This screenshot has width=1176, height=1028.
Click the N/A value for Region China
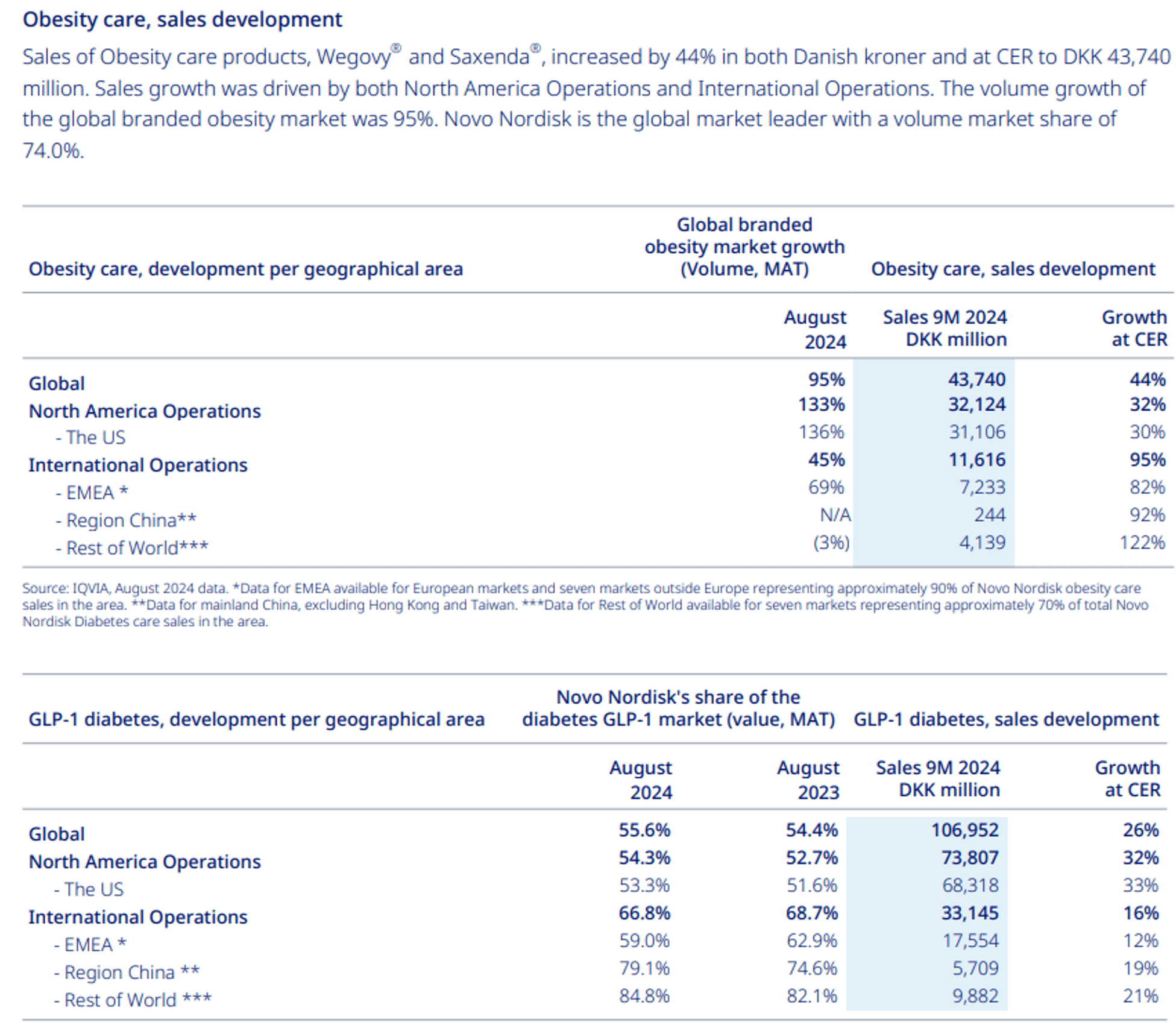(x=835, y=514)
